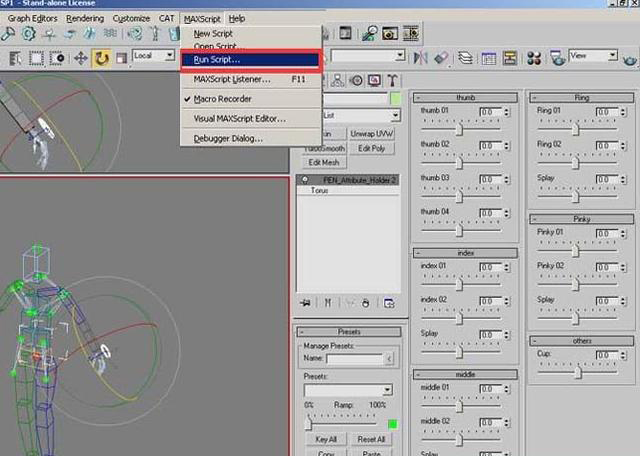Click the camera icon in top toolbar
640x456 pixels.
point(390,33)
